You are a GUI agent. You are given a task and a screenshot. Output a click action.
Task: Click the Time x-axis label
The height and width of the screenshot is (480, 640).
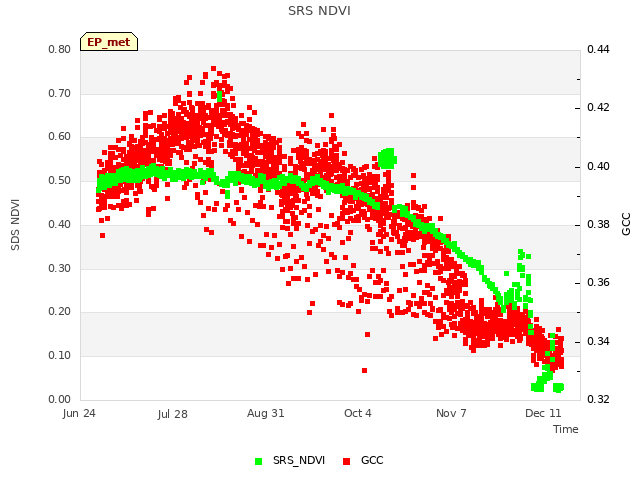pyautogui.click(x=566, y=429)
